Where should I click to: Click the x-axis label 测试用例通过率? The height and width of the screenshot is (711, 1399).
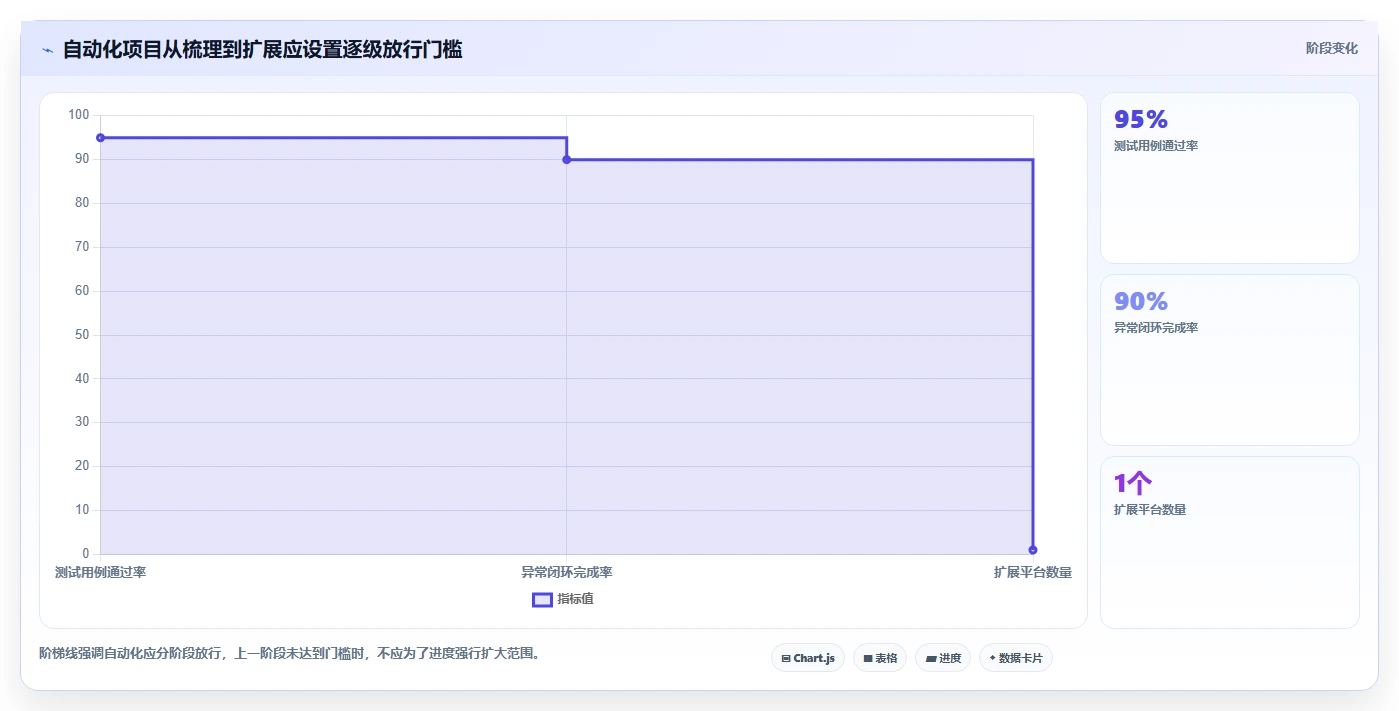pyautogui.click(x=100, y=572)
